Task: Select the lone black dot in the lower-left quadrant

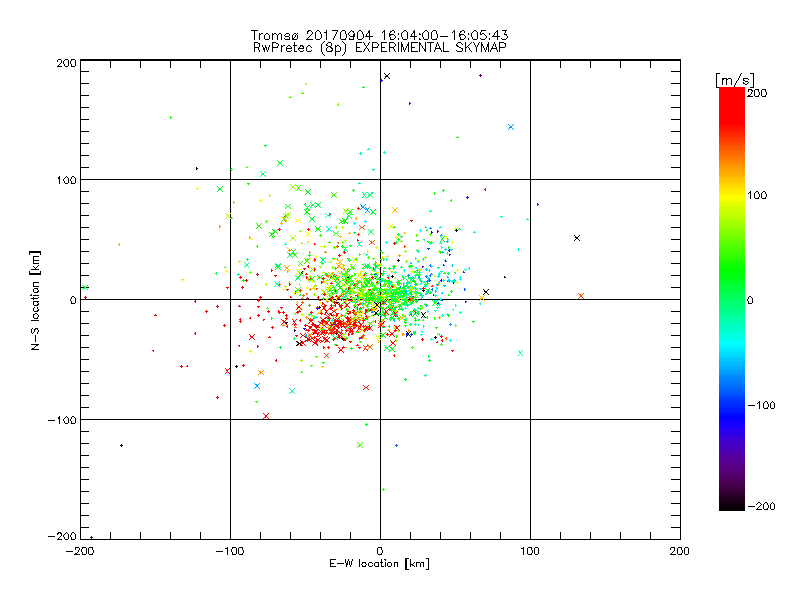Action: click(x=121, y=445)
